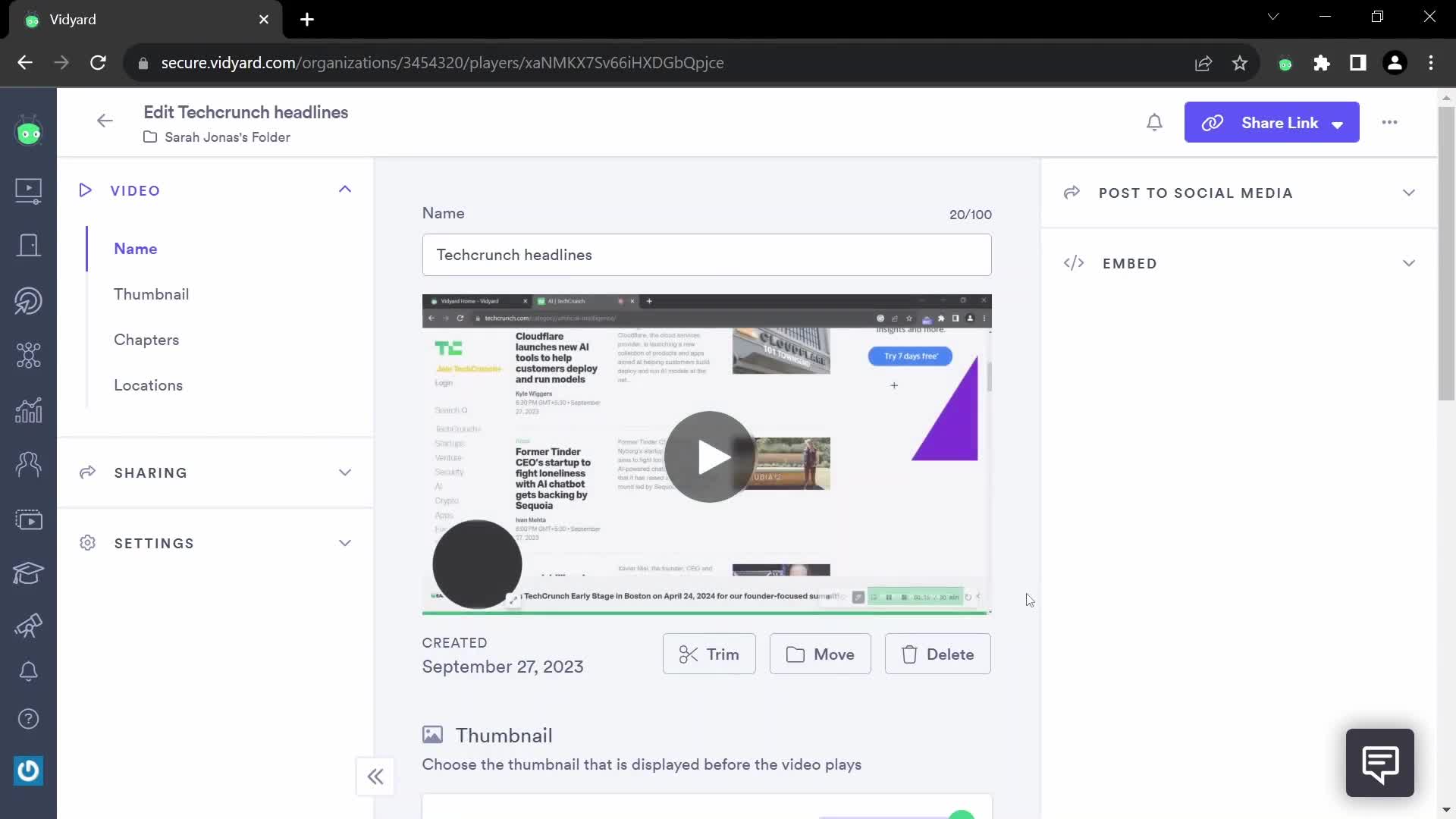Open the sidebar notifications bell
Screen dimensions: 1456x819
[28, 671]
